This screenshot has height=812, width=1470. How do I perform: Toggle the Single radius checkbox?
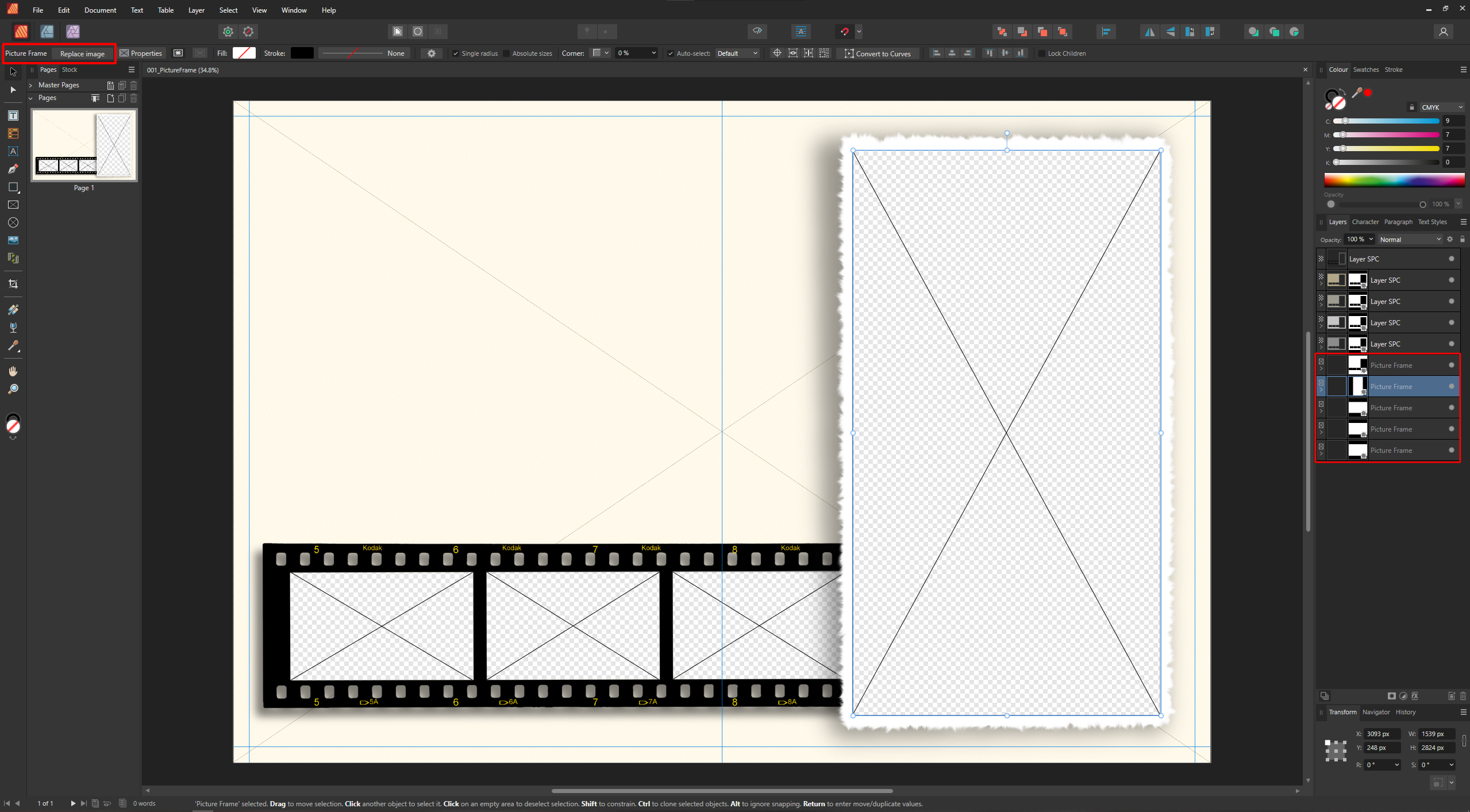tap(456, 53)
